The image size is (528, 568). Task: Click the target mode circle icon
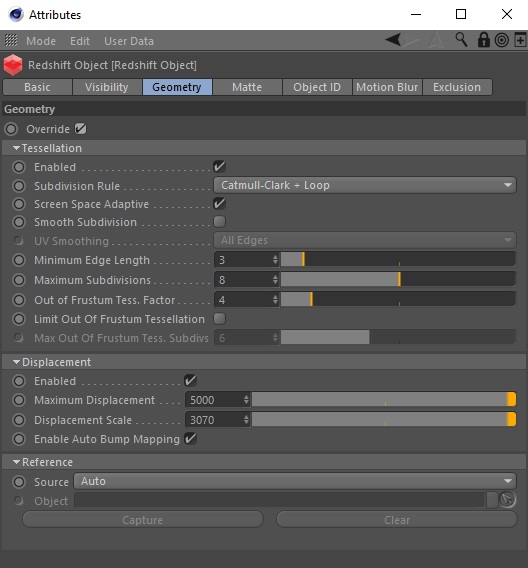tap(502, 40)
